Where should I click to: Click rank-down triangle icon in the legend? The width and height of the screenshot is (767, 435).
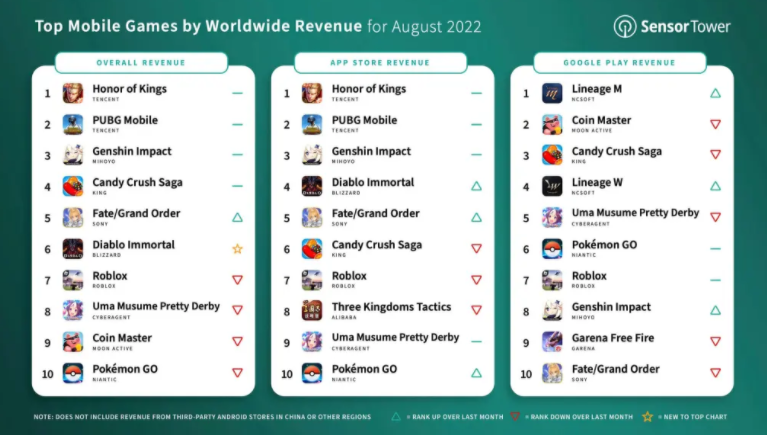point(515,416)
